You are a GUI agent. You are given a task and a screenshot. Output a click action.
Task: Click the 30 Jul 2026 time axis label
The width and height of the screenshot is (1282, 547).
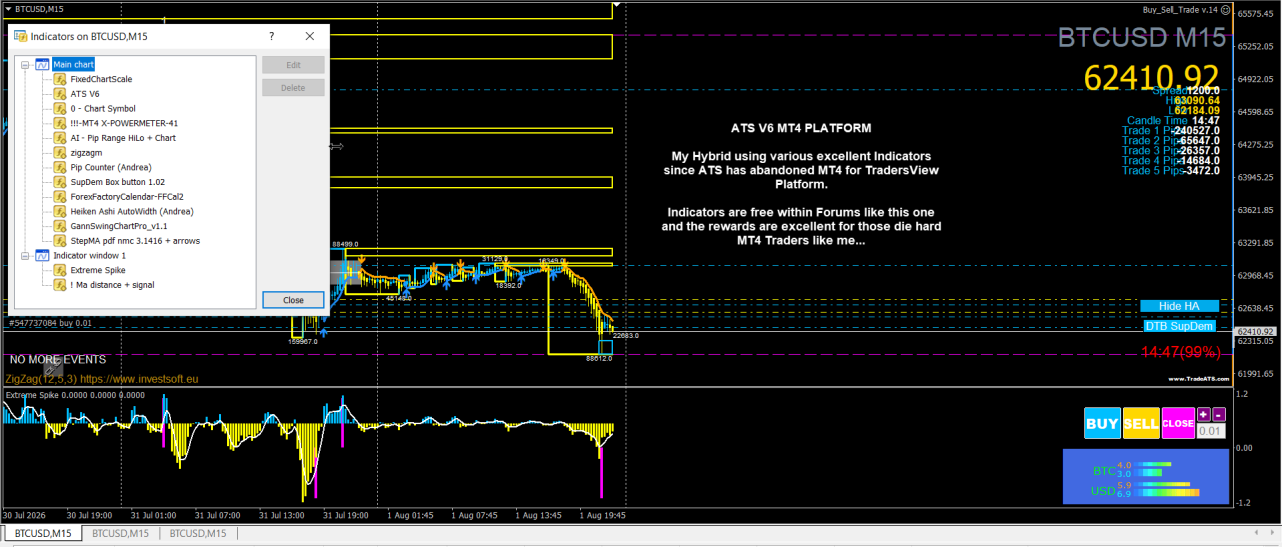25,516
